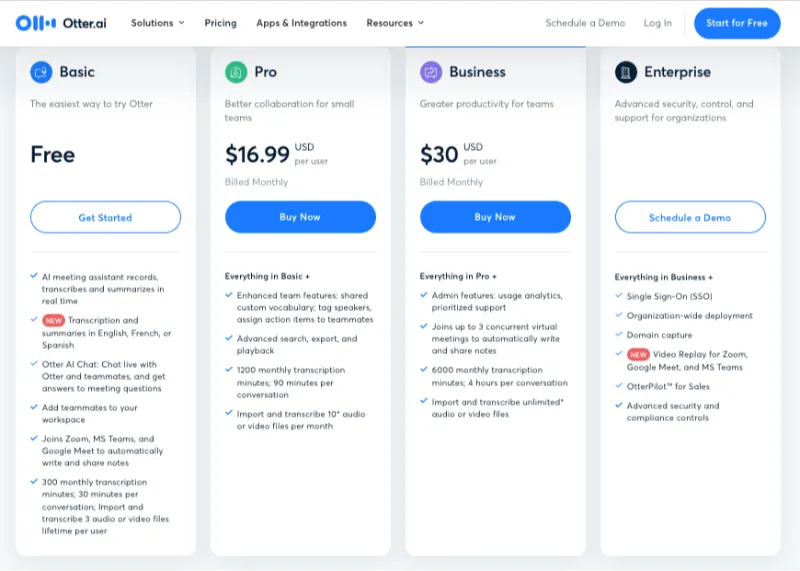Viewport: 800px width, 571px height.
Task: Click the Schedule a Demo header link
Action: (585, 23)
